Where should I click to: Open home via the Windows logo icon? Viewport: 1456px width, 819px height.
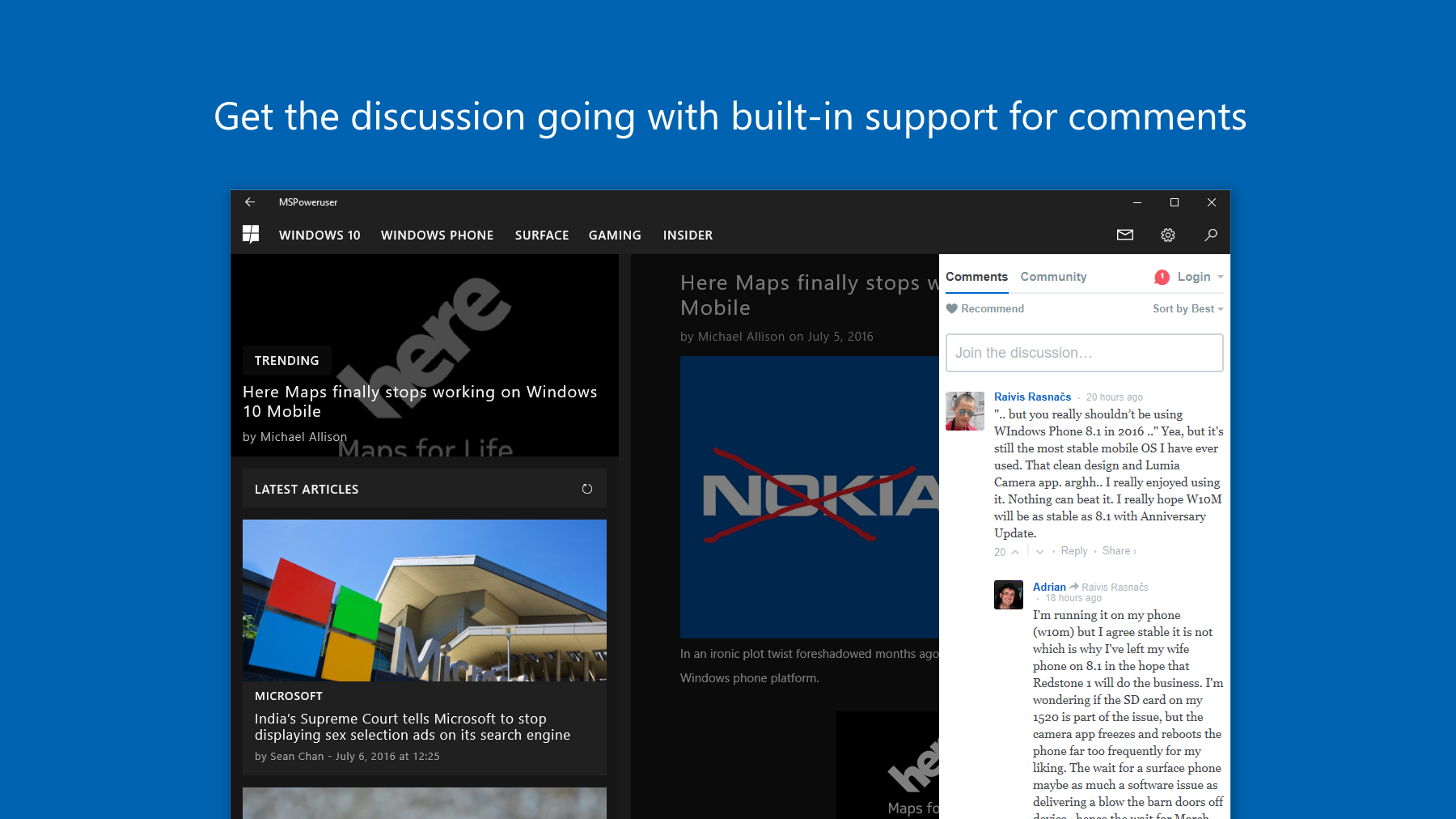(251, 235)
